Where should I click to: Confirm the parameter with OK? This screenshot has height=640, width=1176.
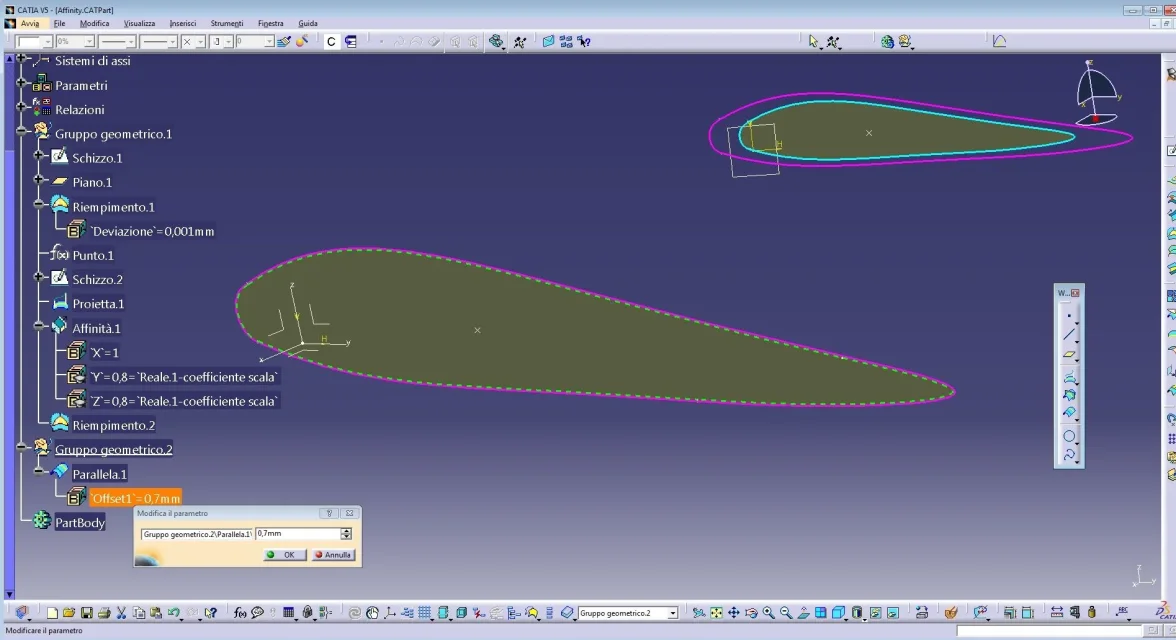pos(284,554)
